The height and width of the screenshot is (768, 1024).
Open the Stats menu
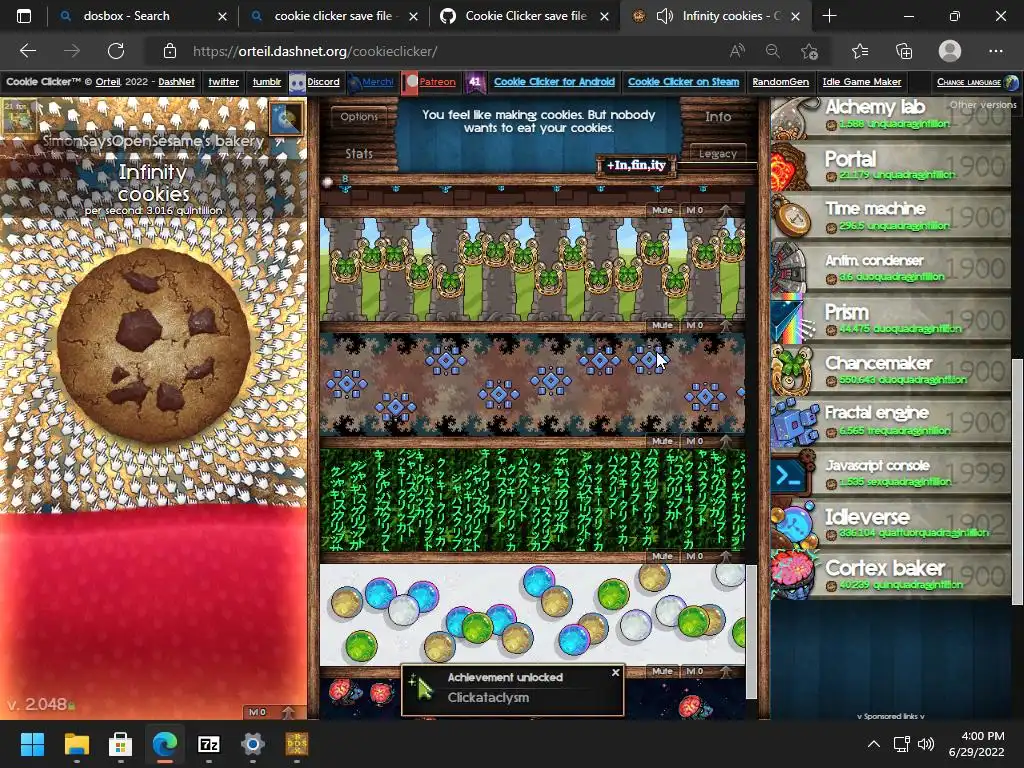pyautogui.click(x=359, y=153)
